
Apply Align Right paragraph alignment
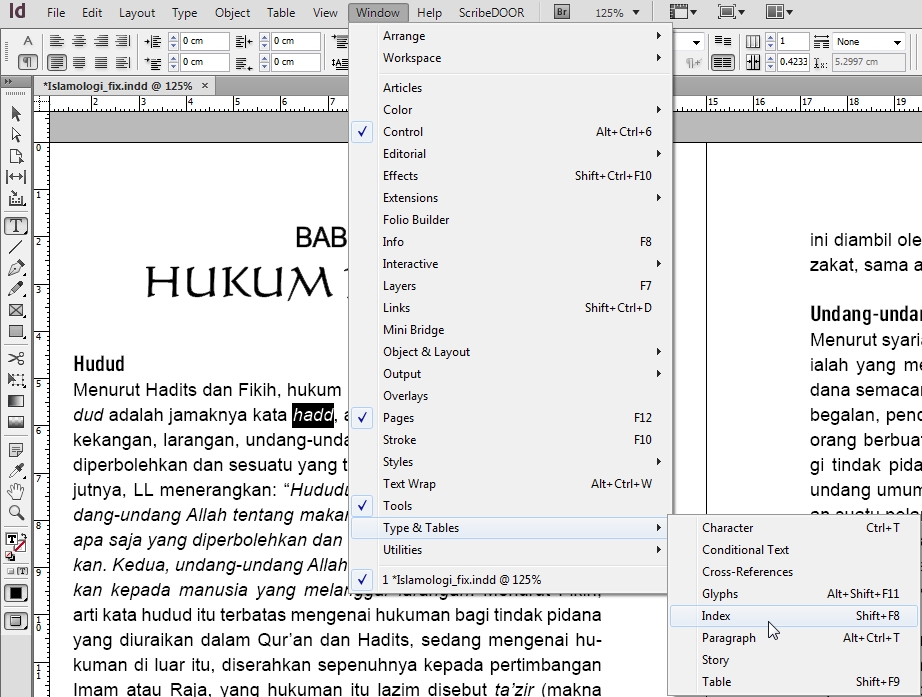tap(101, 41)
